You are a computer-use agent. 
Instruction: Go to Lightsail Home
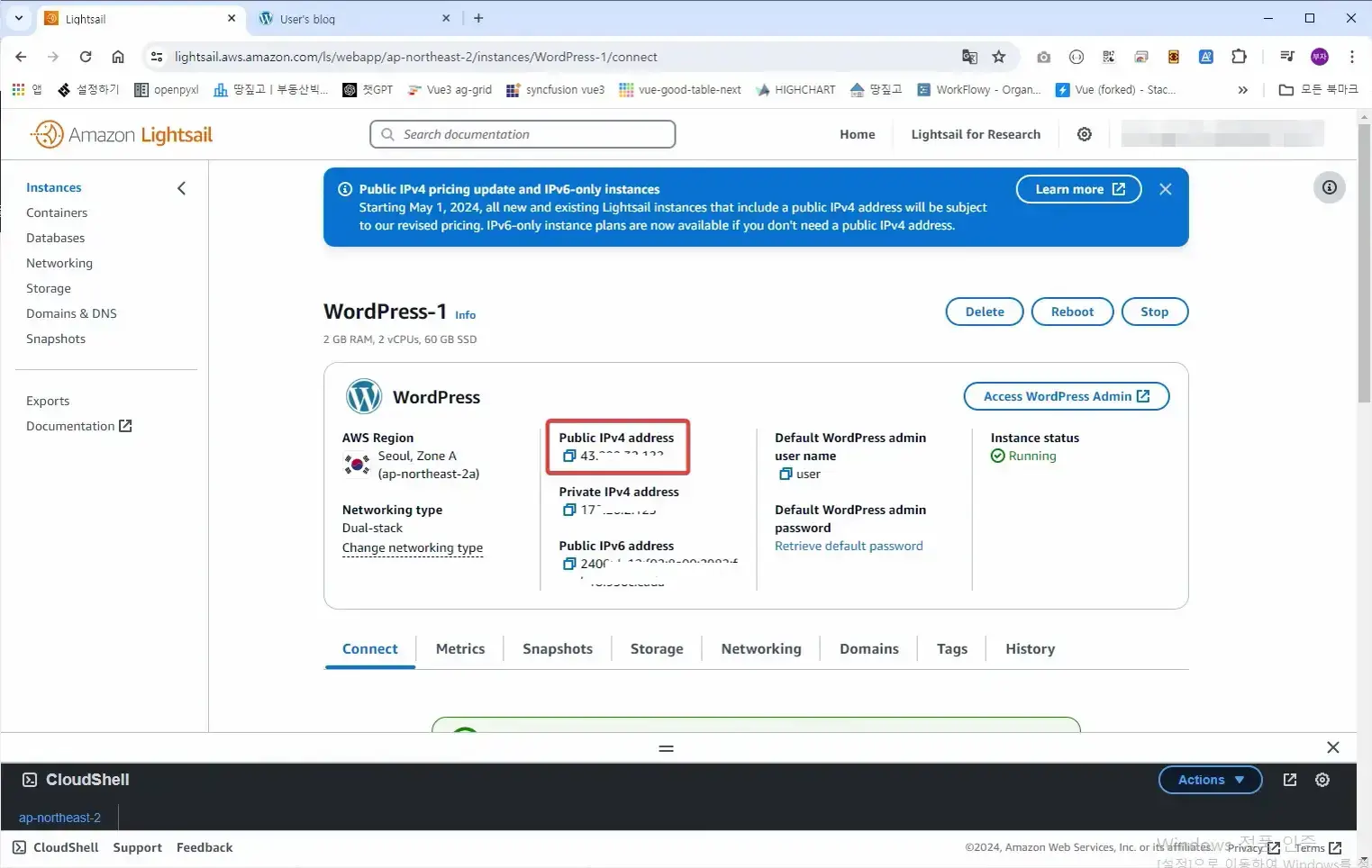pyautogui.click(x=858, y=134)
